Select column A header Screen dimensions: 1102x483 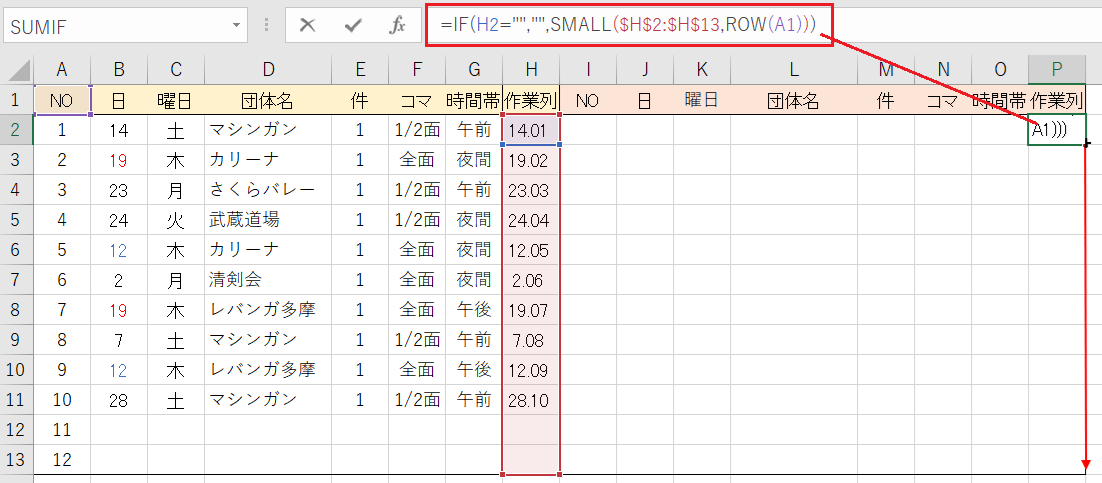[x=62, y=70]
